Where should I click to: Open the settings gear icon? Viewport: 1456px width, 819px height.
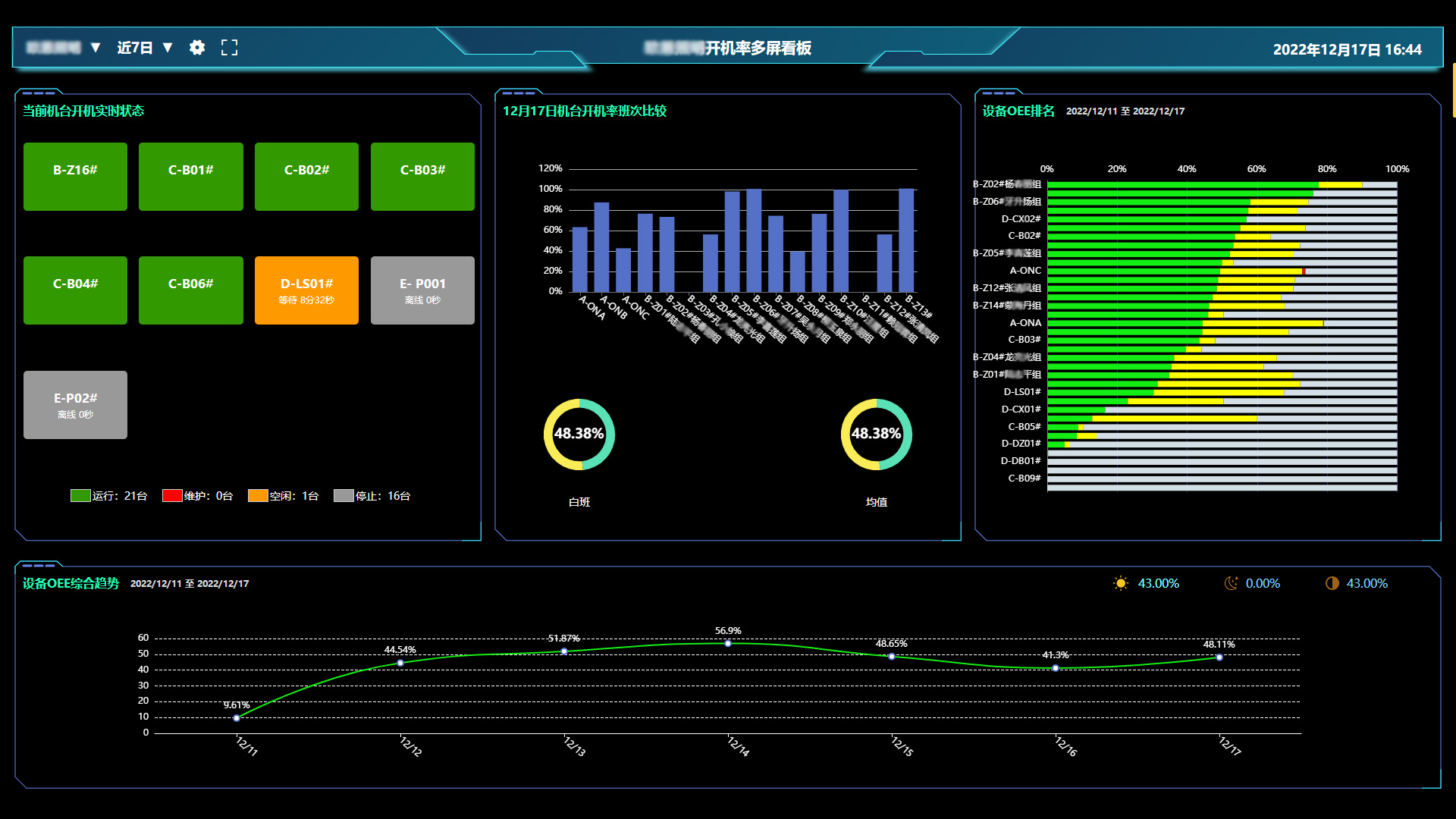coord(197,48)
